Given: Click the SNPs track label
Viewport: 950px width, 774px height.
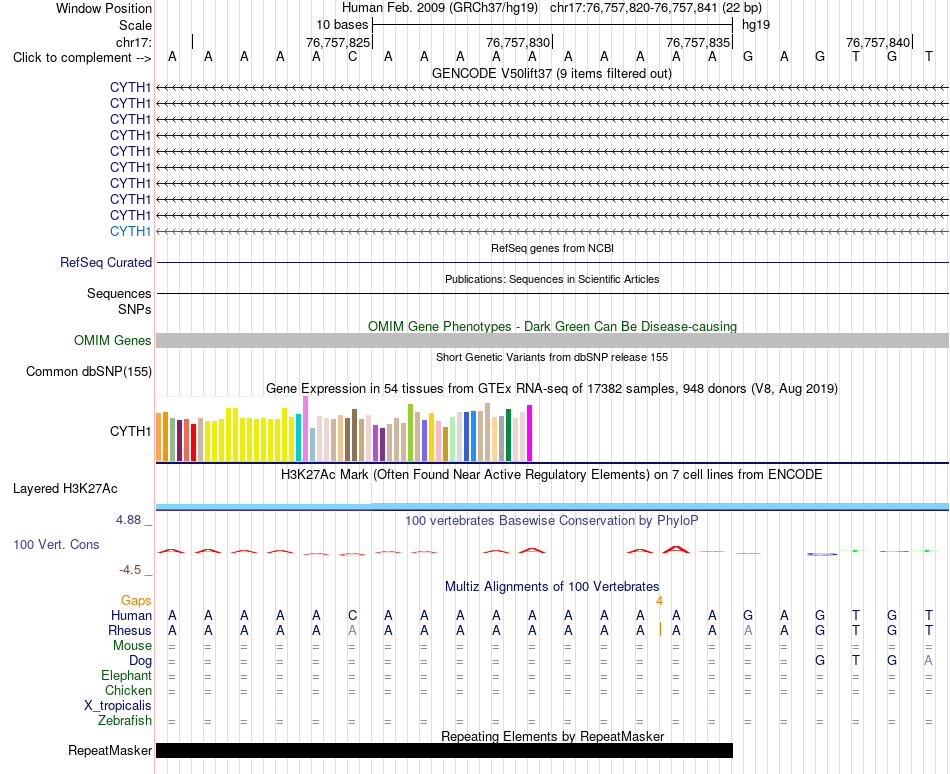Looking at the screenshot, I should pos(135,309).
